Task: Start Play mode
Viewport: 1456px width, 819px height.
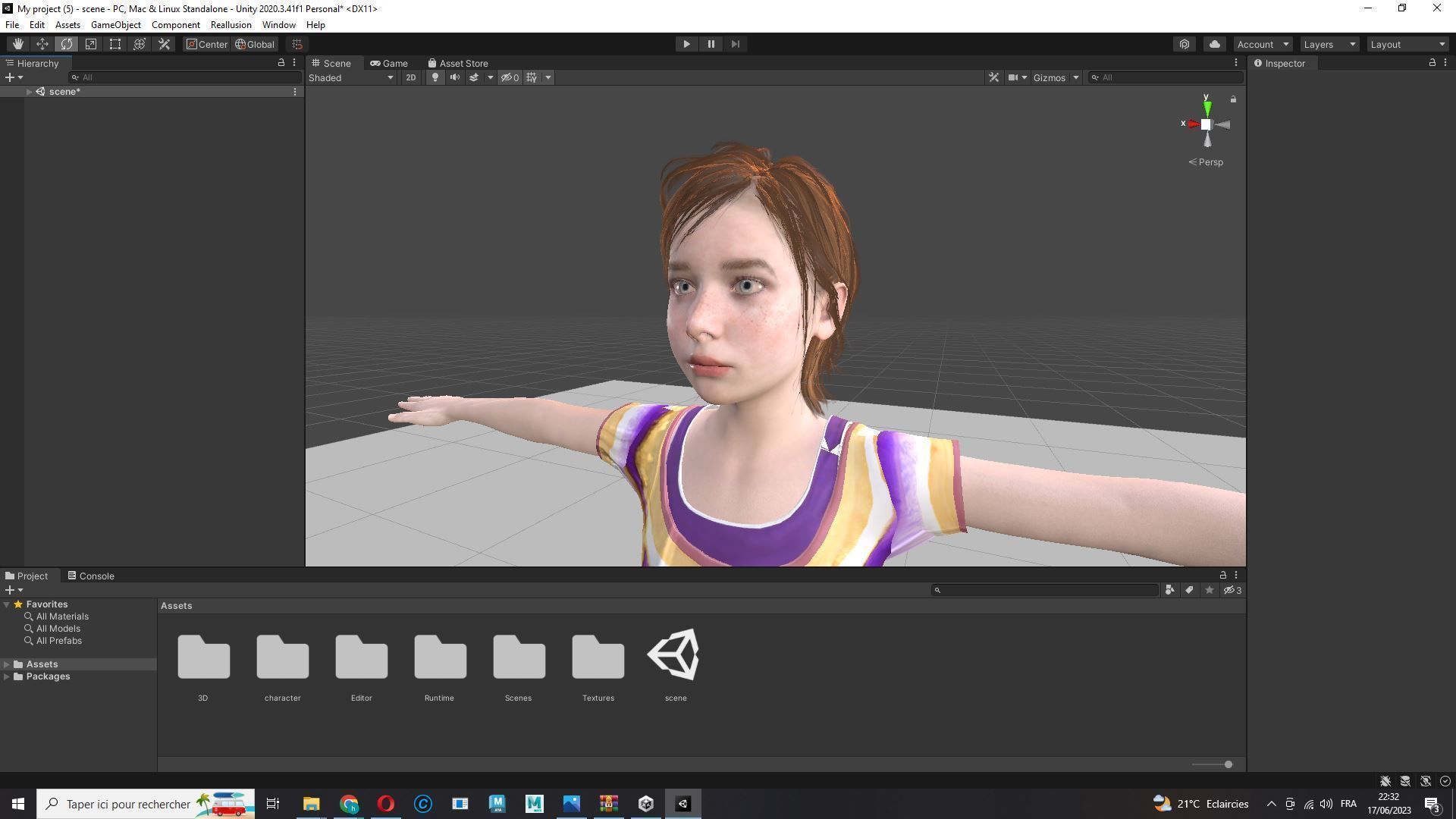Action: point(686,44)
